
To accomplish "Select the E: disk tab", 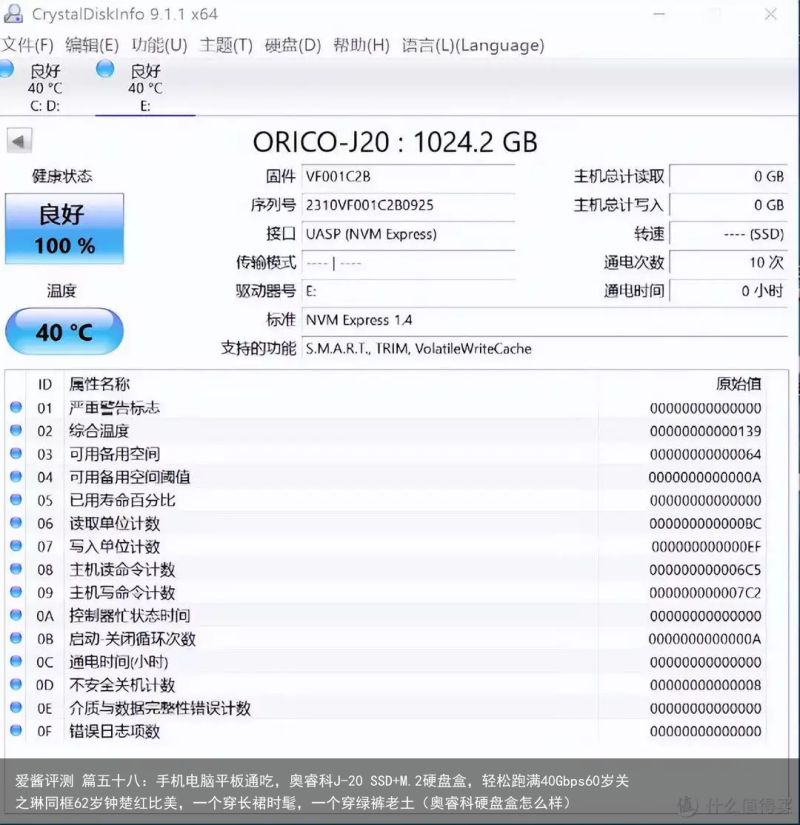I will point(145,87).
